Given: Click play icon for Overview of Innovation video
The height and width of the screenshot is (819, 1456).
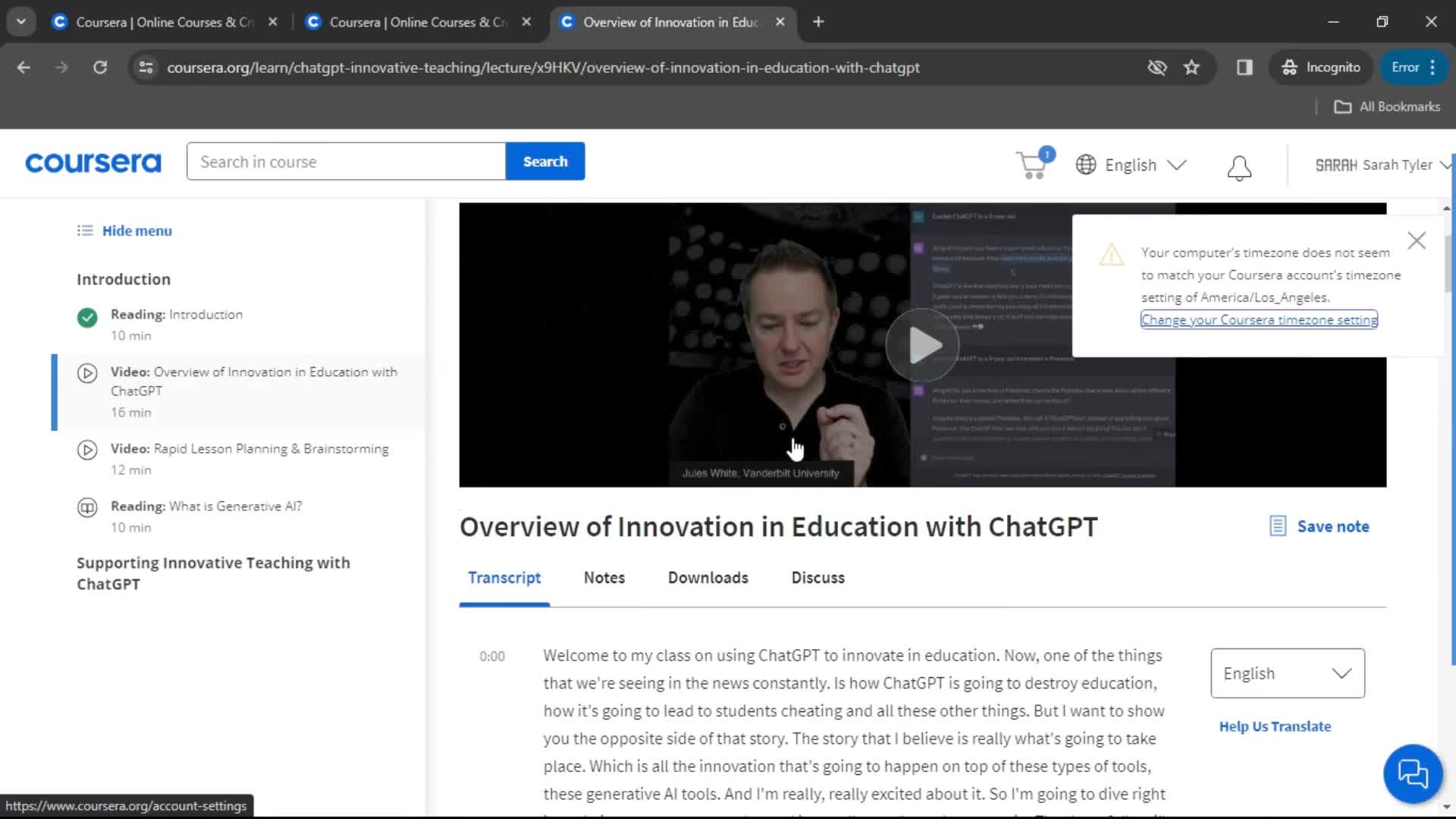Looking at the screenshot, I should coord(87,373).
